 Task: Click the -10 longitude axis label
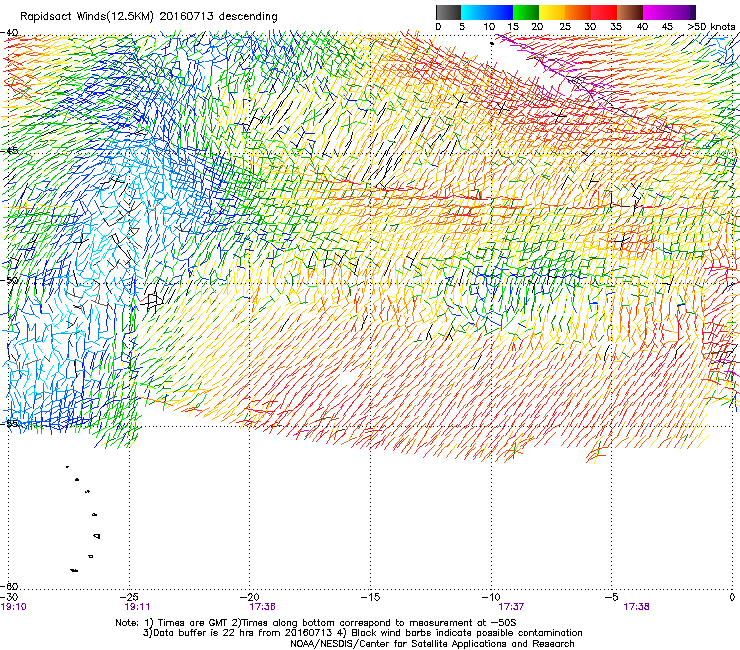pos(491,598)
